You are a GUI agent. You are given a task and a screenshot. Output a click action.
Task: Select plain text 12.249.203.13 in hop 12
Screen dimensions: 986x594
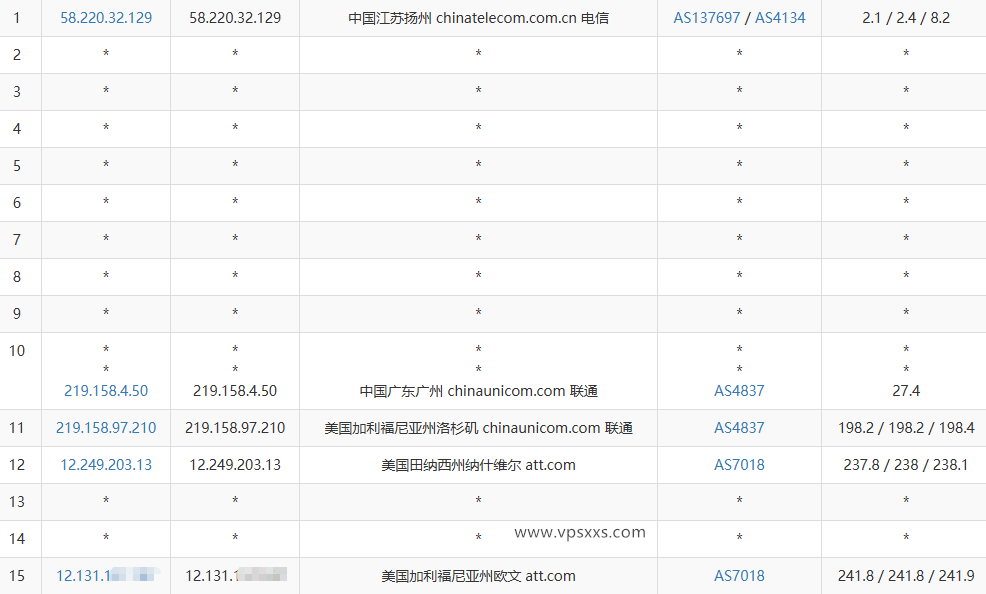[235, 465]
